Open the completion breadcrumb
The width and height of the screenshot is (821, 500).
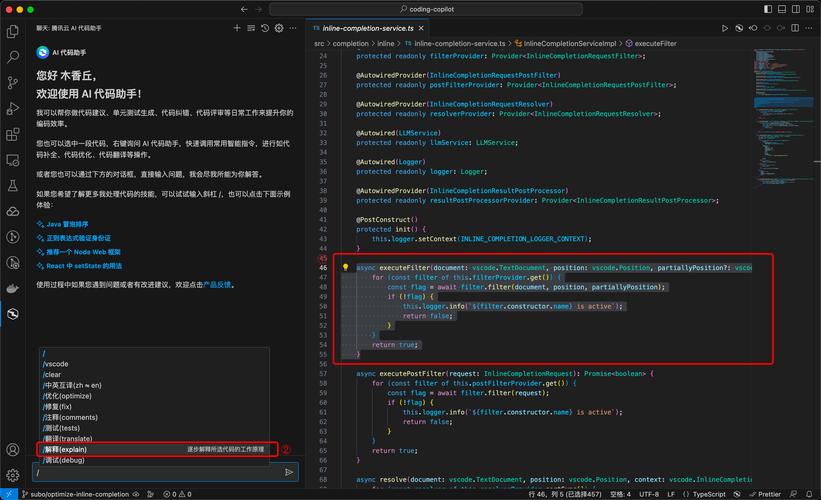[x=350, y=43]
